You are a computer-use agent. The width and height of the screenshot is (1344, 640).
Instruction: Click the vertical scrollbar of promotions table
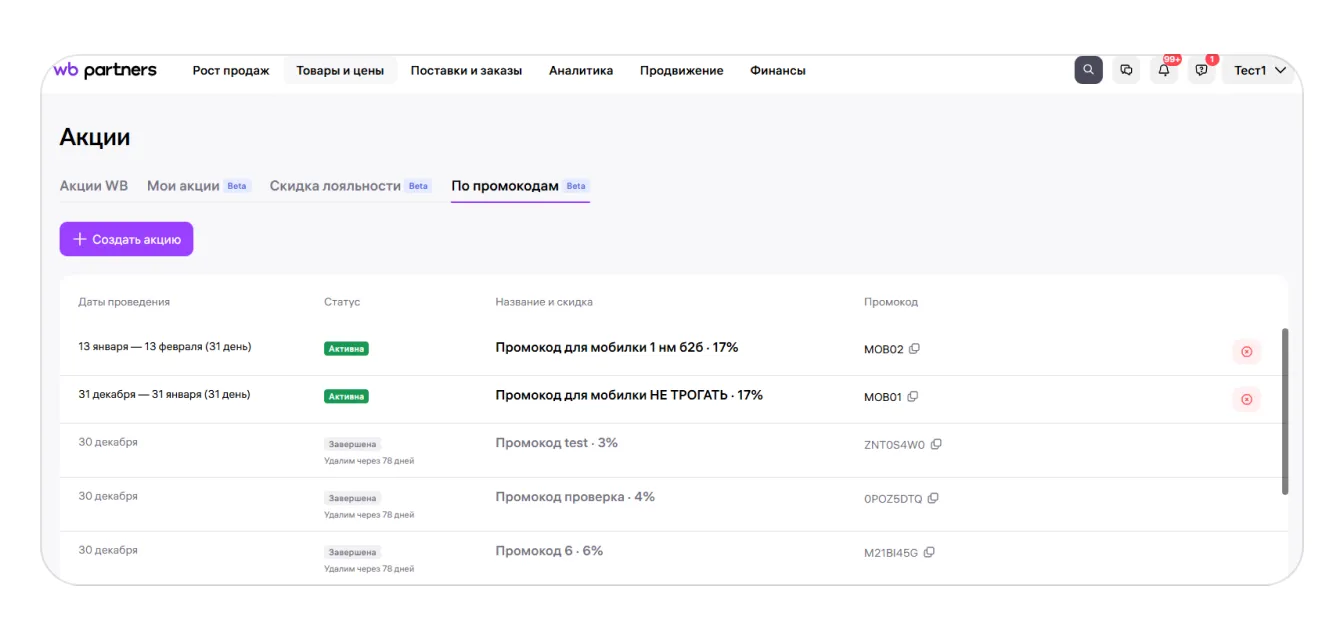tap(1285, 410)
